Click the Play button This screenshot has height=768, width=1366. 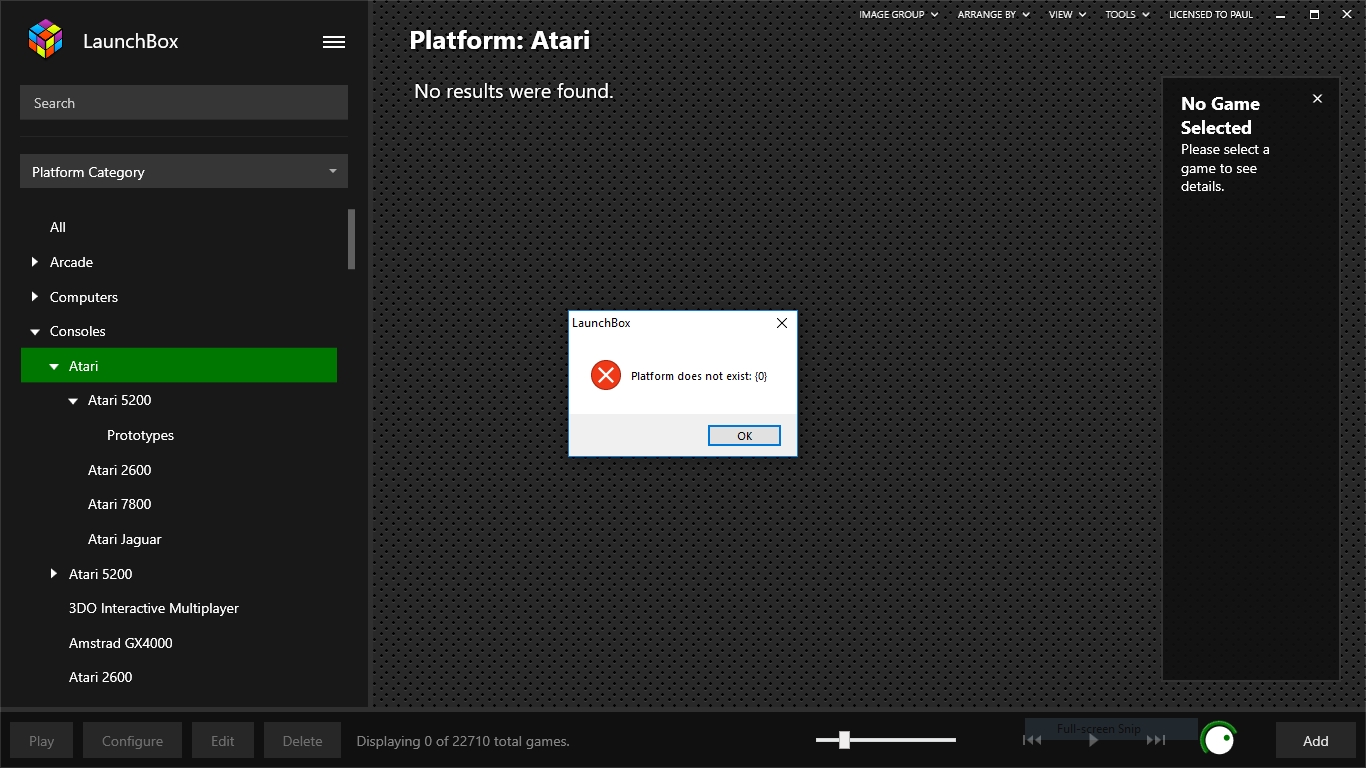(42, 741)
